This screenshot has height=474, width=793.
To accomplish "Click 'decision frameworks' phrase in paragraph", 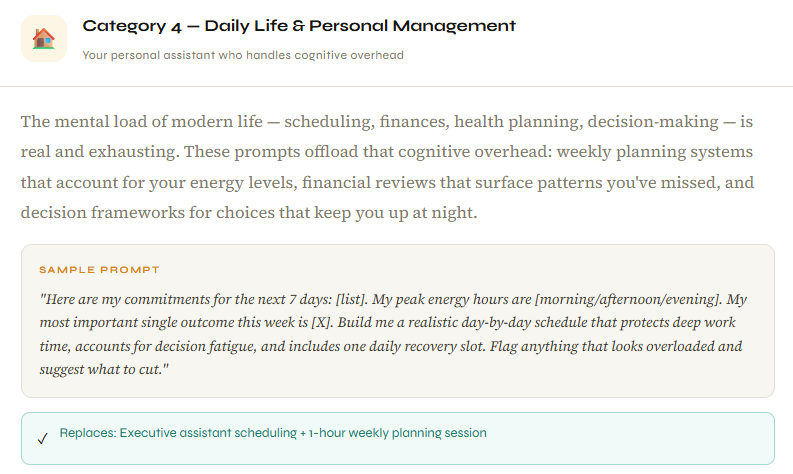I will coord(103,212).
